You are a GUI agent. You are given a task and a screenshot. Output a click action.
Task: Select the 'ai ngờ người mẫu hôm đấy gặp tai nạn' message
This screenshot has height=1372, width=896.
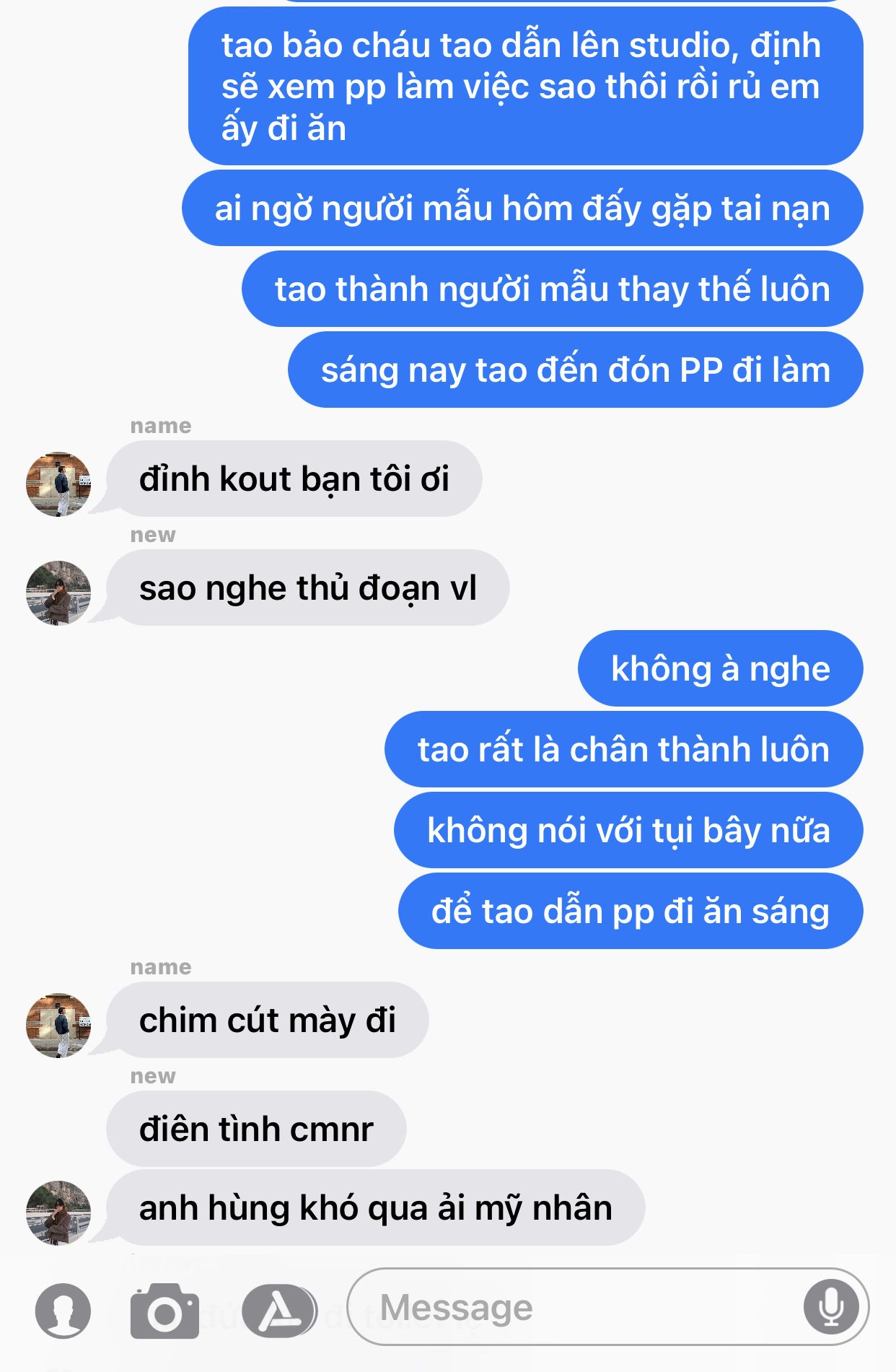click(522, 209)
